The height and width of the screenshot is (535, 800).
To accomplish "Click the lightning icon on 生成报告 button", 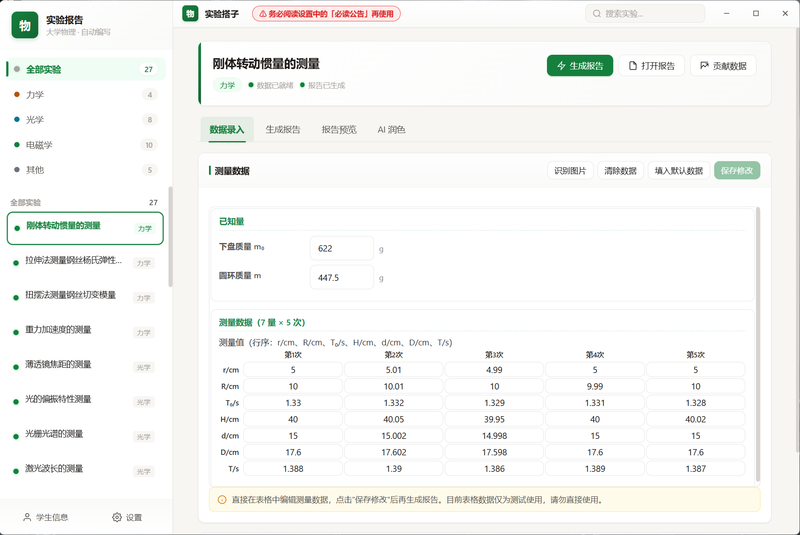I will (x=561, y=66).
